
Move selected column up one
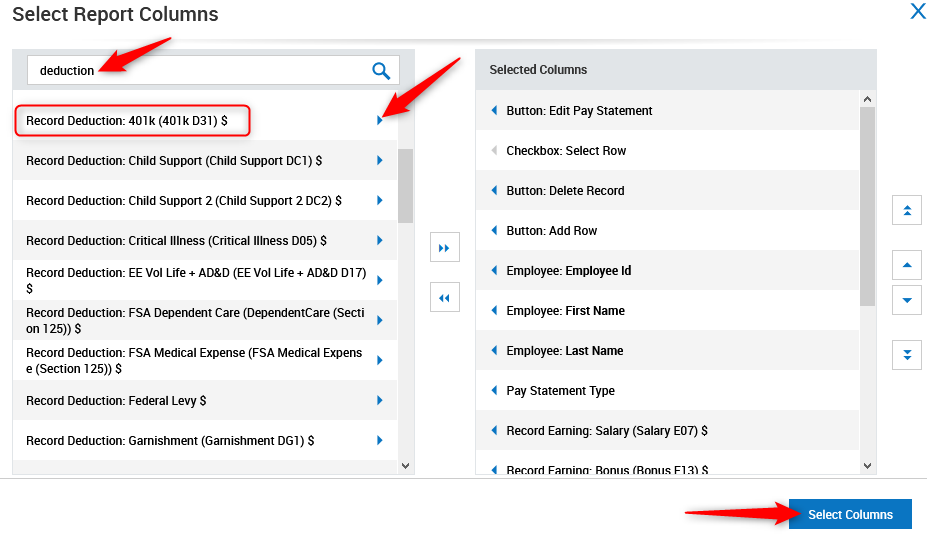[907, 265]
